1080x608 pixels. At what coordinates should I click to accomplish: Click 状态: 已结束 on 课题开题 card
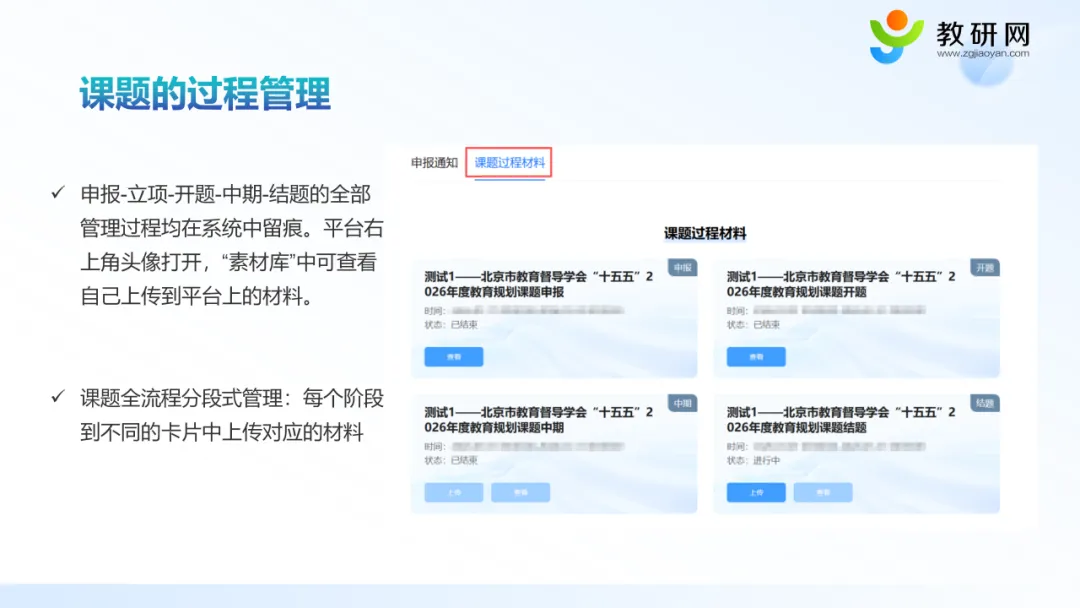coord(754,324)
